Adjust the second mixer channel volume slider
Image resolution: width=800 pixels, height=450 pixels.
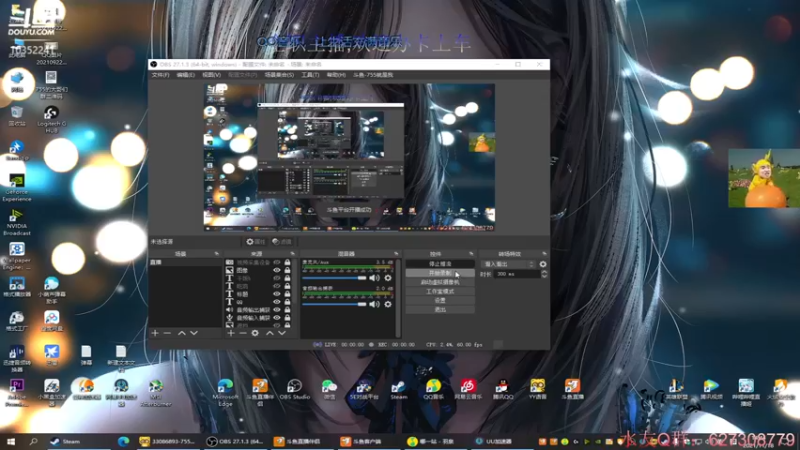click(334, 304)
